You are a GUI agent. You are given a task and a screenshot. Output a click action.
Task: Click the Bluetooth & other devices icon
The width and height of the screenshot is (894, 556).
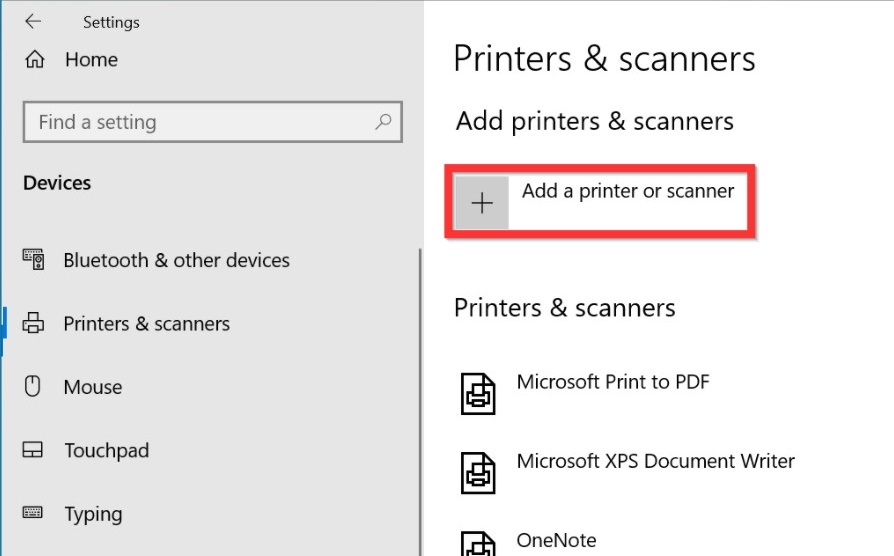[33, 260]
